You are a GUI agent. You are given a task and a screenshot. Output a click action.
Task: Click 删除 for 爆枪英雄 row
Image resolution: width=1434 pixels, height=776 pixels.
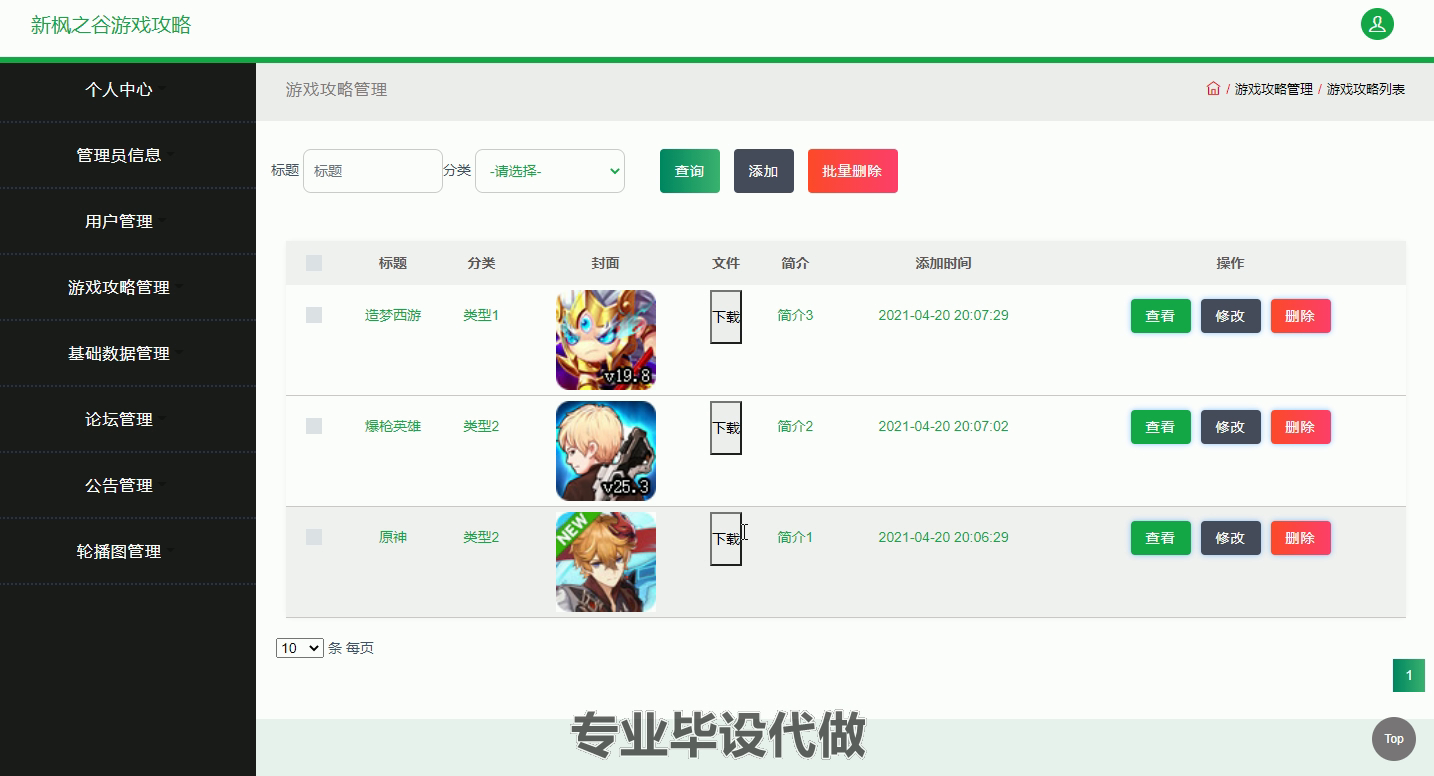[1301, 427]
